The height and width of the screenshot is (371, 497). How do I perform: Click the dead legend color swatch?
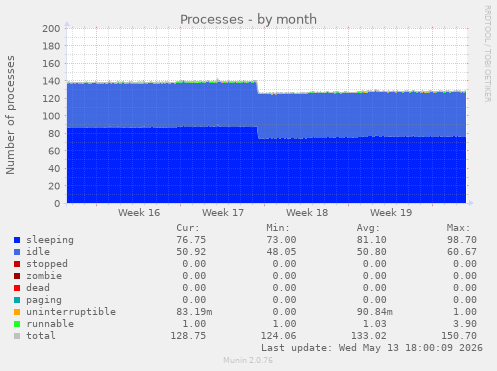tap(17, 288)
